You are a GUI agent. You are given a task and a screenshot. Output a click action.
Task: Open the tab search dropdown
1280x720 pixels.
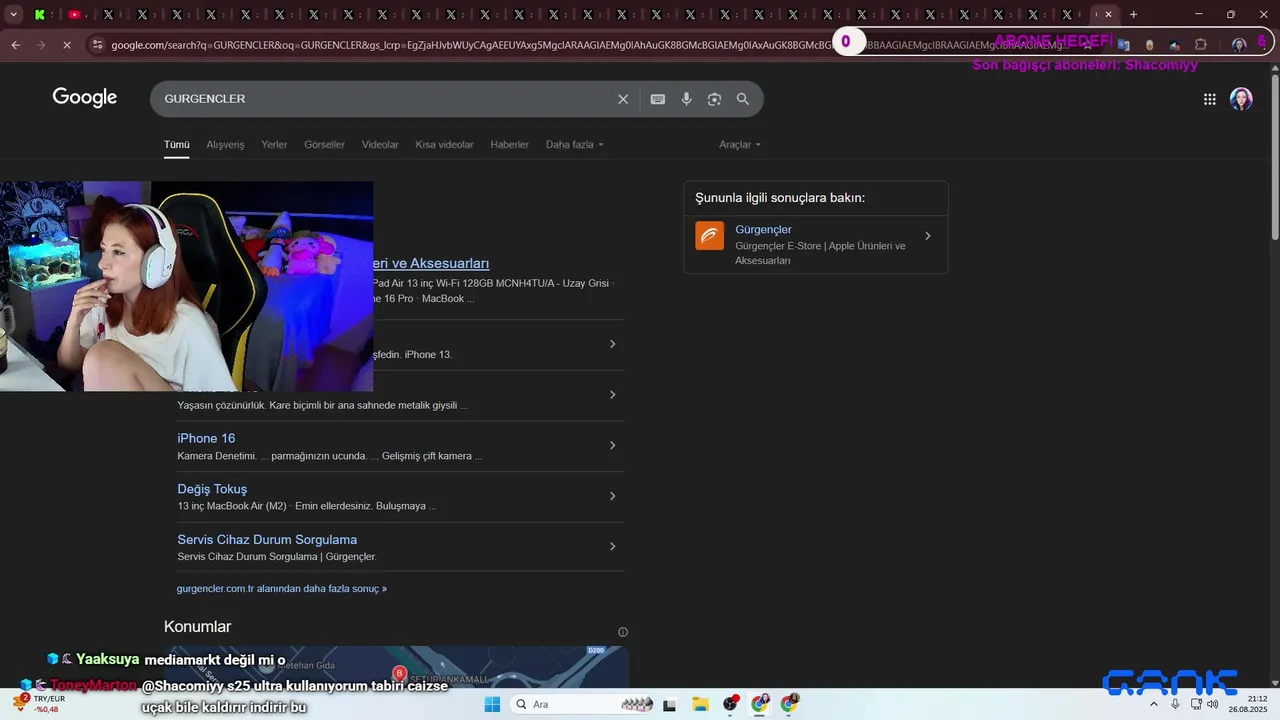13,14
